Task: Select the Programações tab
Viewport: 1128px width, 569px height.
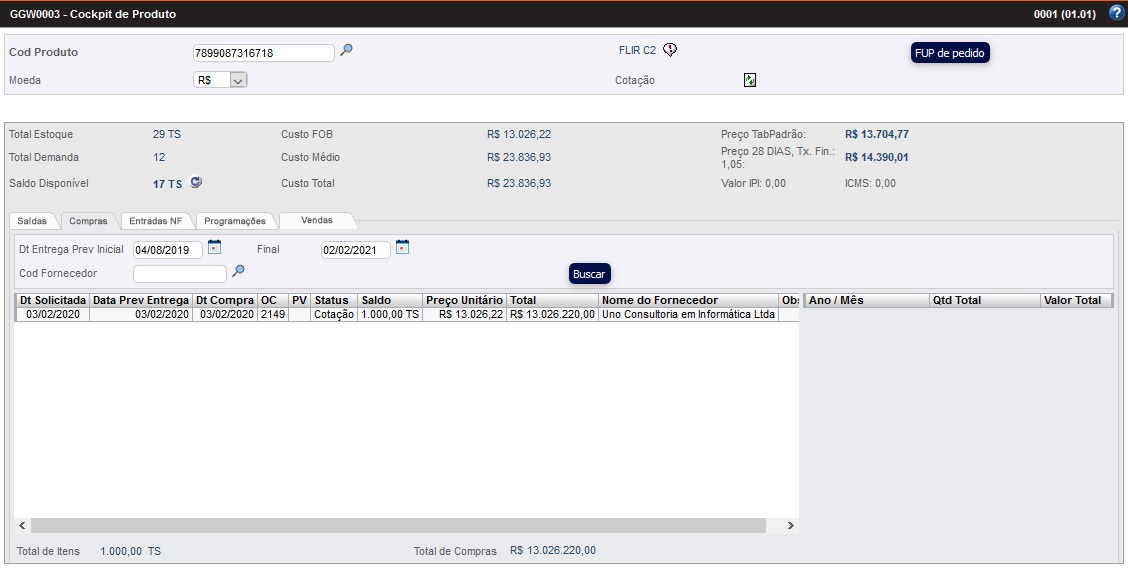Action: tap(235, 221)
